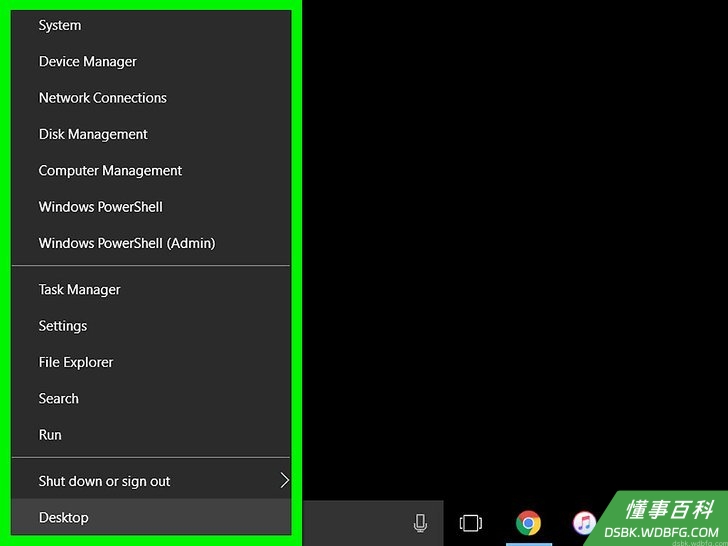This screenshot has width=728, height=546.
Task: Show the Desktop via menu entry
Action: [x=151, y=517]
